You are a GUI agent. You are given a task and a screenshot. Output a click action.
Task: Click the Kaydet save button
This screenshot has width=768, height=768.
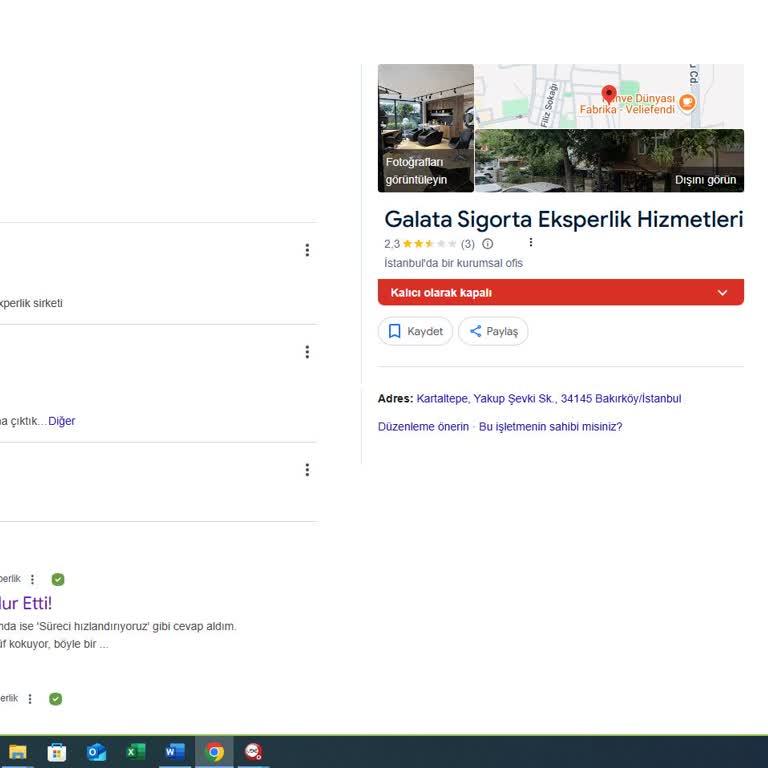pyautogui.click(x=415, y=331)
